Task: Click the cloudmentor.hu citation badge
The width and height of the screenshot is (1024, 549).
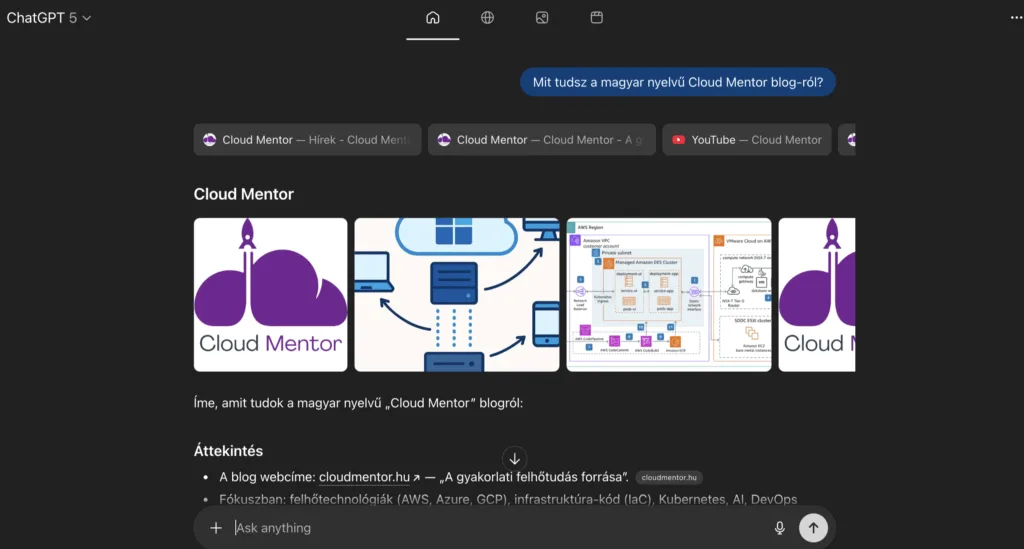Action: click(669, 478)
